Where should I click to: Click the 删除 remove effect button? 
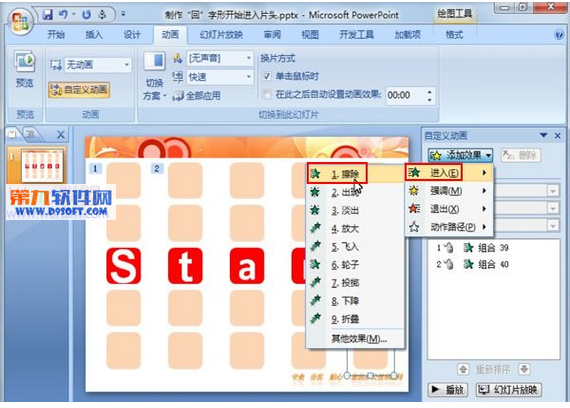[521, 155]
